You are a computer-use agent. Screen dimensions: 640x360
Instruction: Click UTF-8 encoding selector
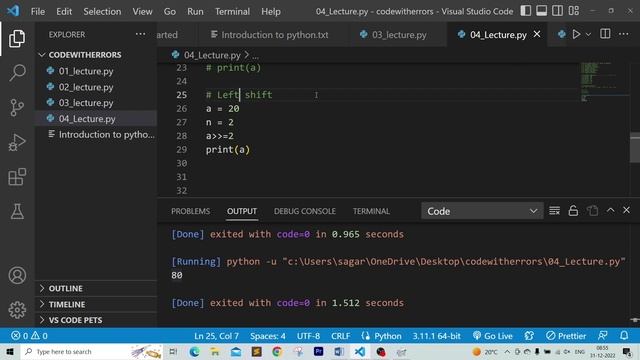coord(308,336)
